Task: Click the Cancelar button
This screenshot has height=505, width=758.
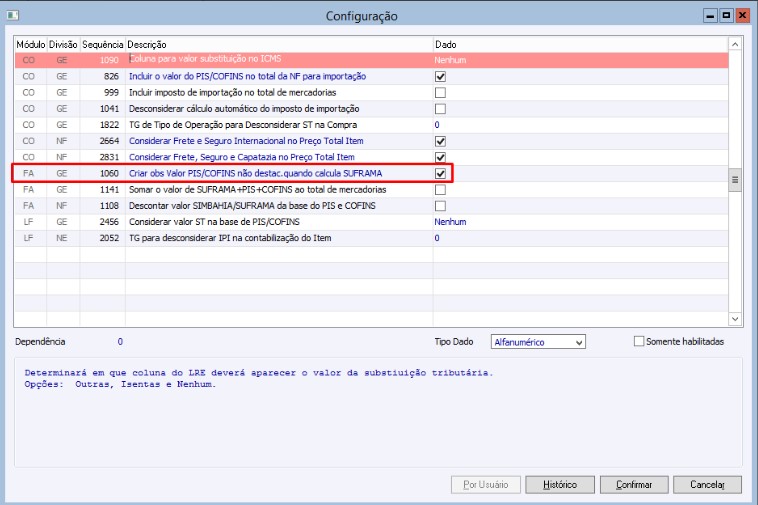Action: 707,484
